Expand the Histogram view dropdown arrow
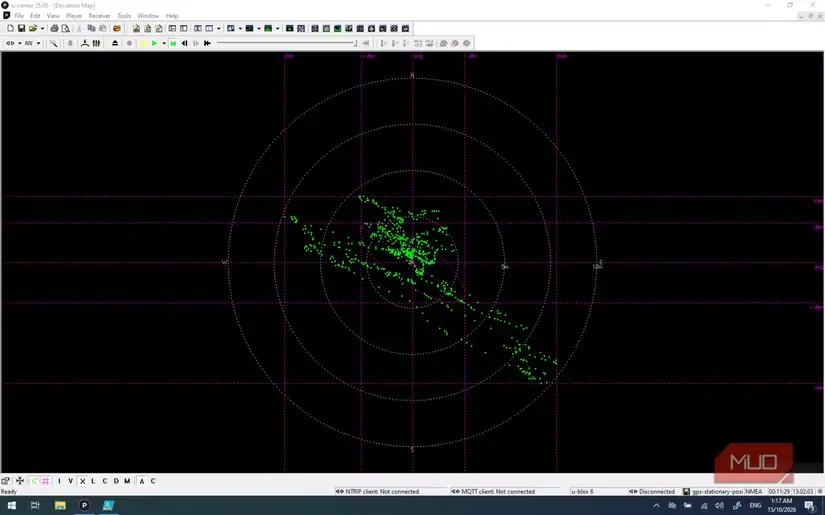This screenshot has width=825, height=515. (x=258, y=28)
